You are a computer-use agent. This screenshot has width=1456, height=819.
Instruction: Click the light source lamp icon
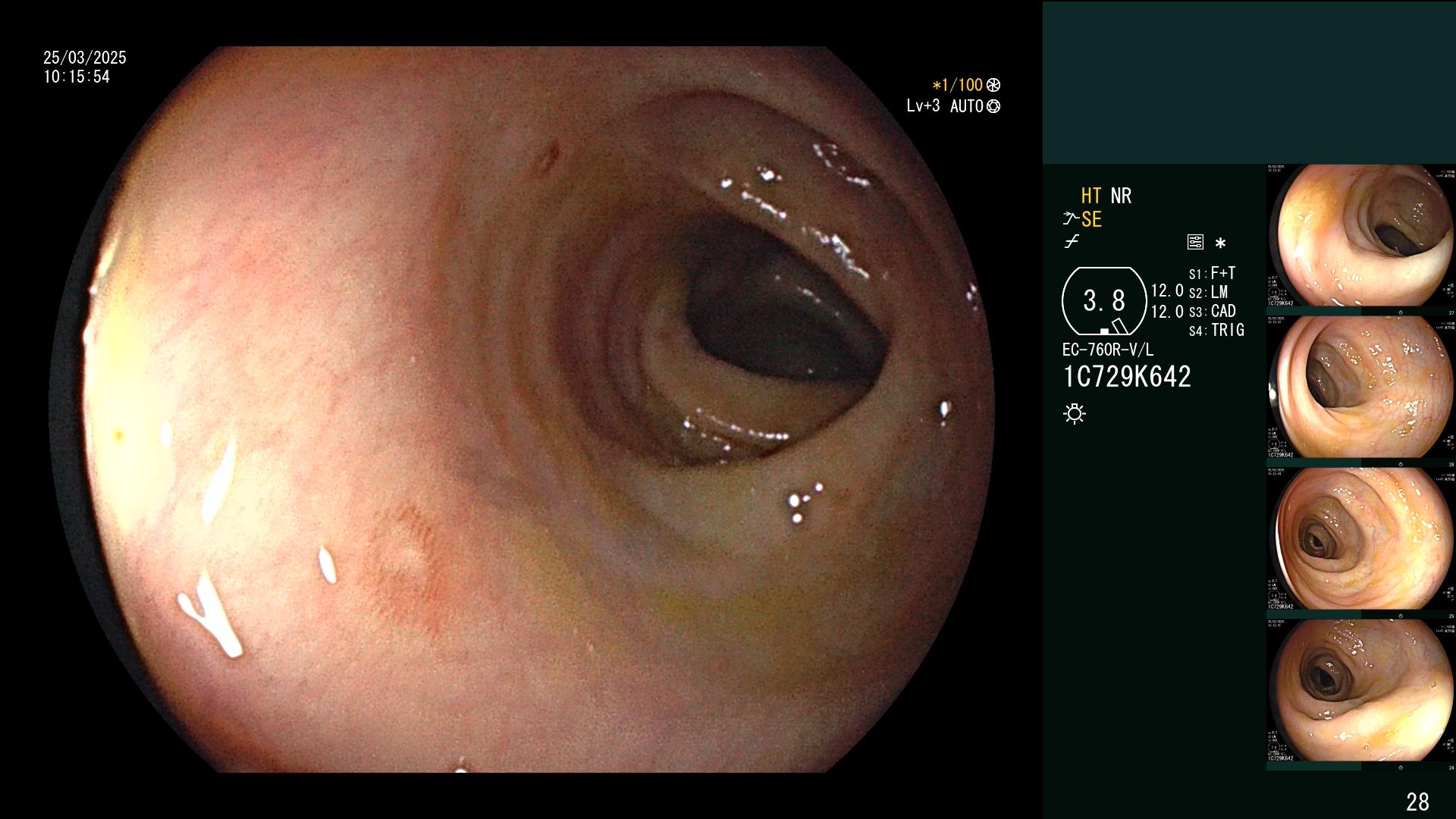(x=1075, y=413)
